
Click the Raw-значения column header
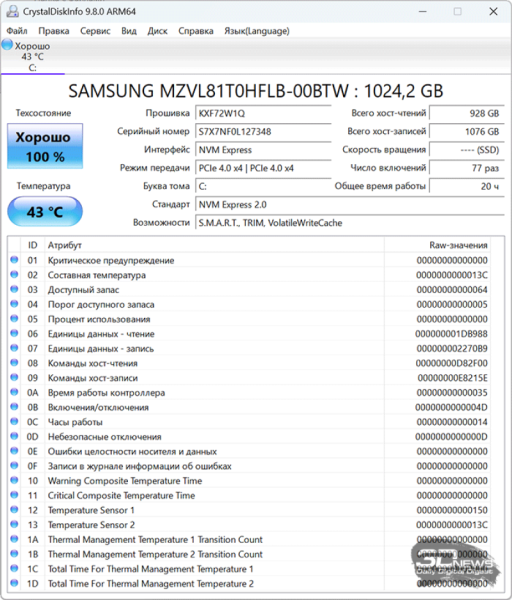click(437, 245)
